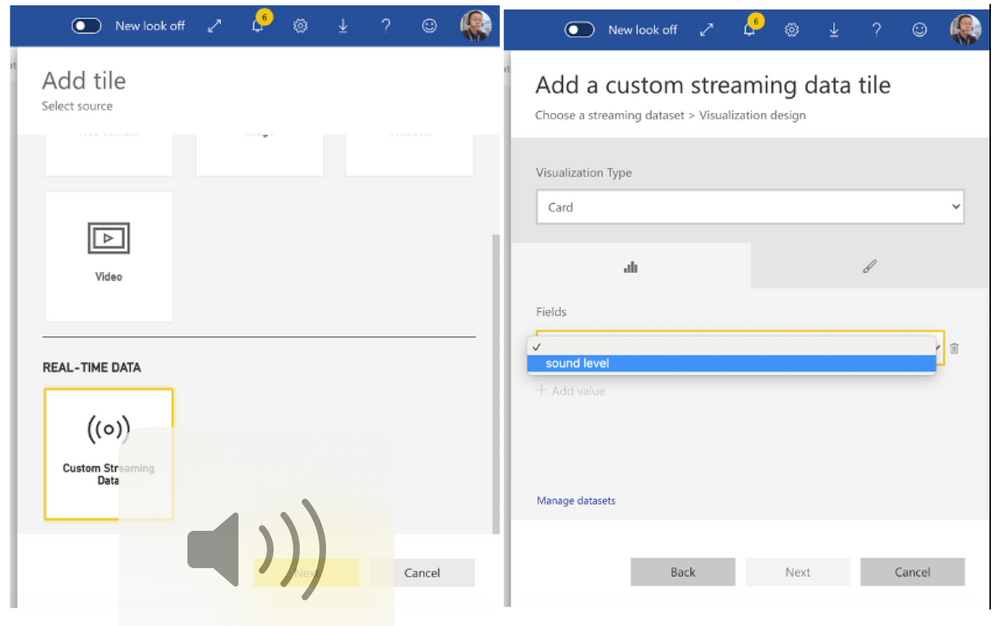Viewport: 1000px width, 626px height.
Task: Switch to the pencil format tab
Action: [869, 266]
